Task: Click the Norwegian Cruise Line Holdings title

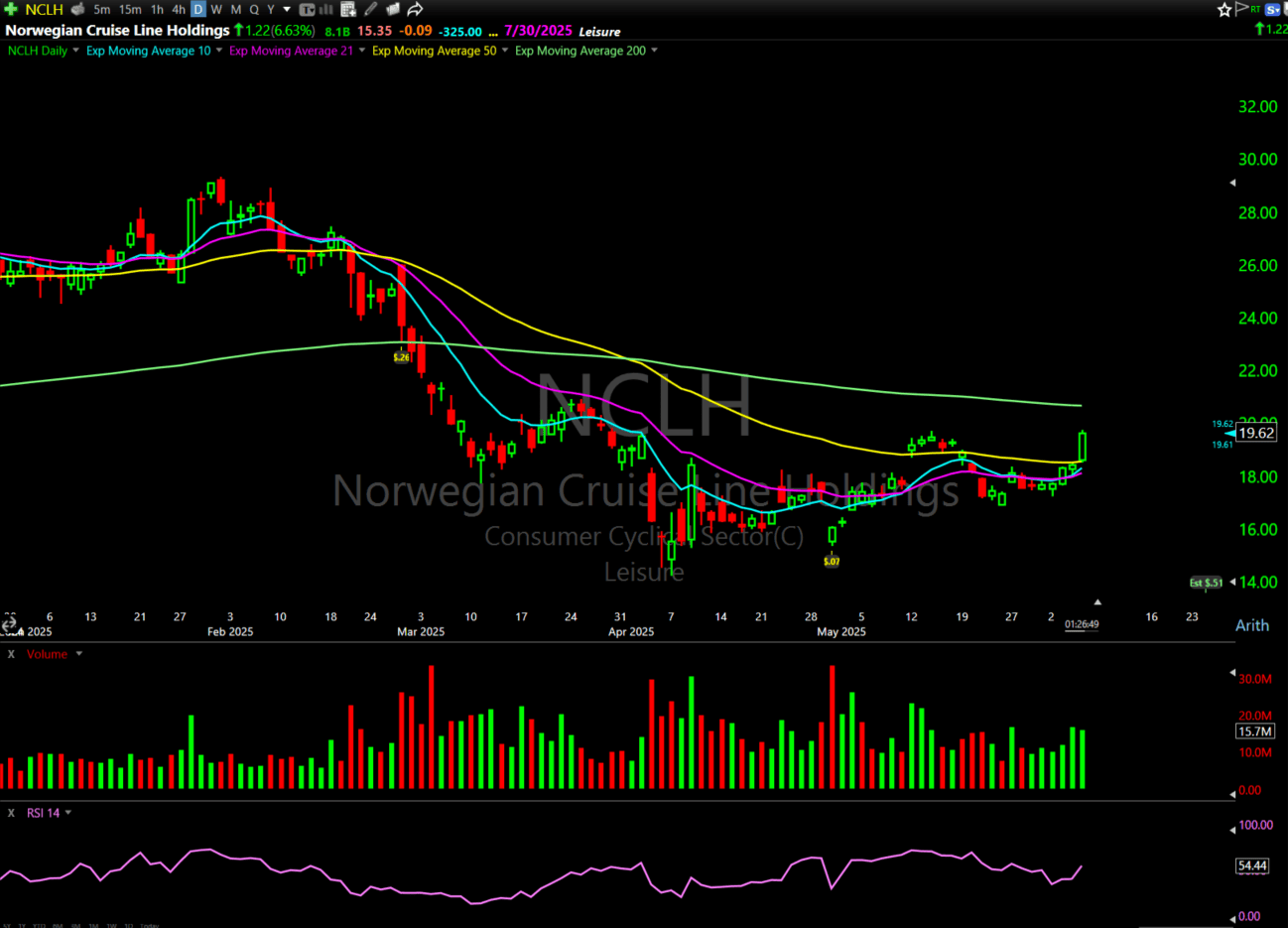Action: [117, 31]
